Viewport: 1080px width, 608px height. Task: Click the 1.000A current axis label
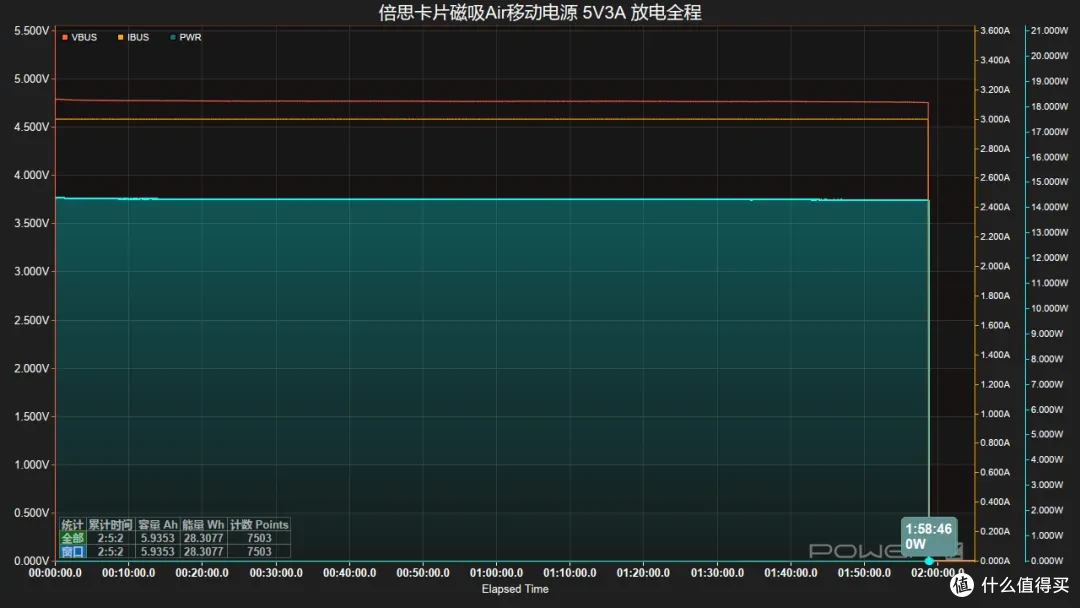coord(995,414)
